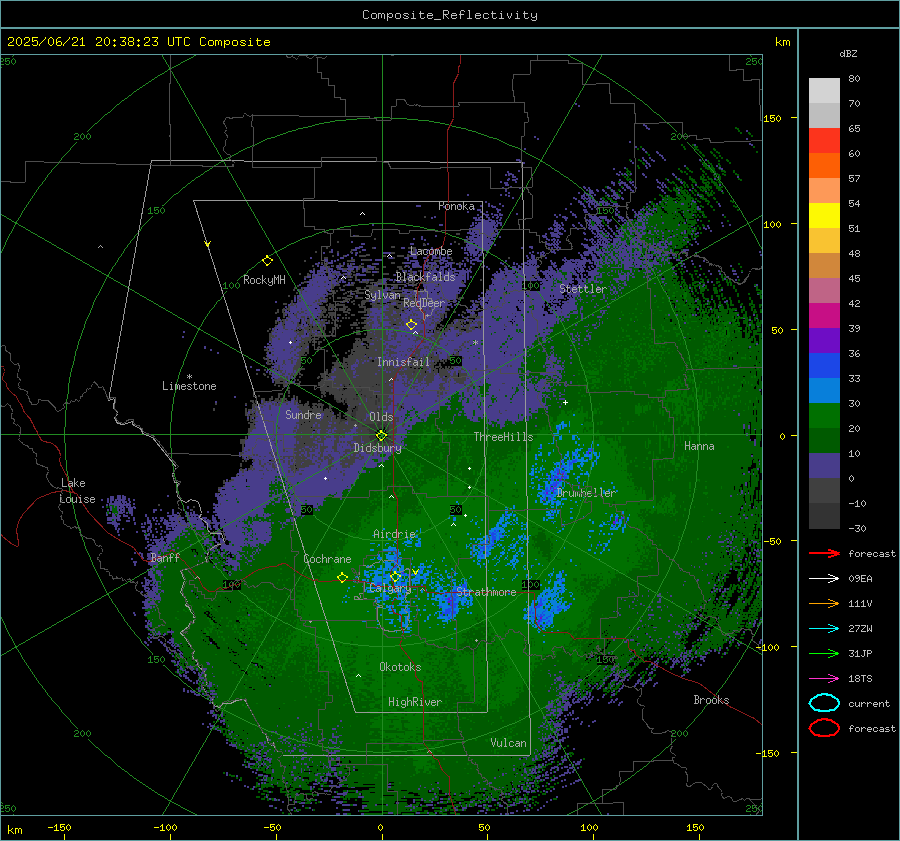Click the cyan 27ZW arrow in legend
Screen dimensions: 900x841
(825, 629)
